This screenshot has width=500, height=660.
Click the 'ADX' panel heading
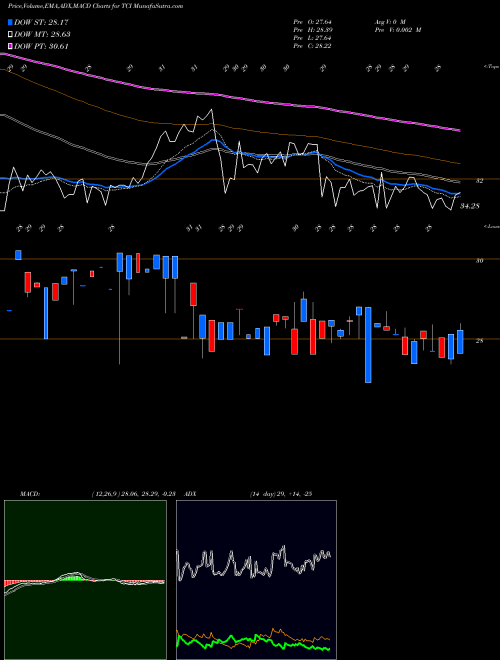[191, 494]
